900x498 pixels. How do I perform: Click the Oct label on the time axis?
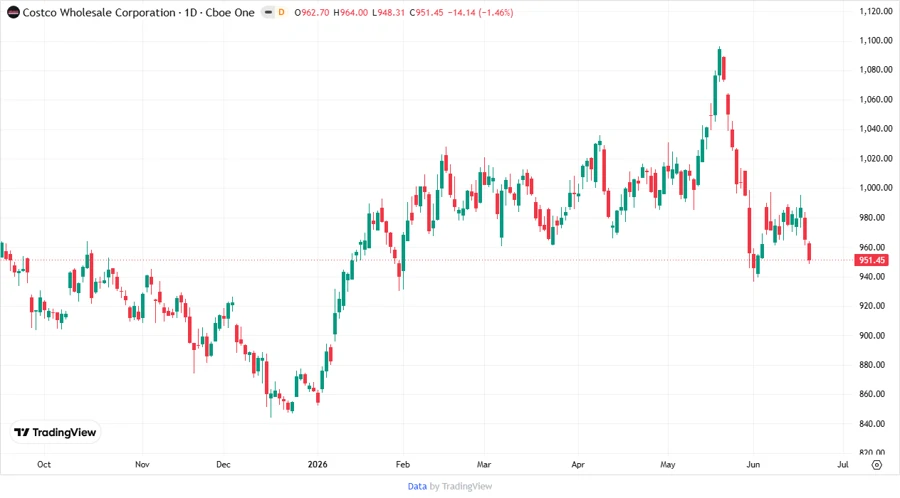coord(44,464)
